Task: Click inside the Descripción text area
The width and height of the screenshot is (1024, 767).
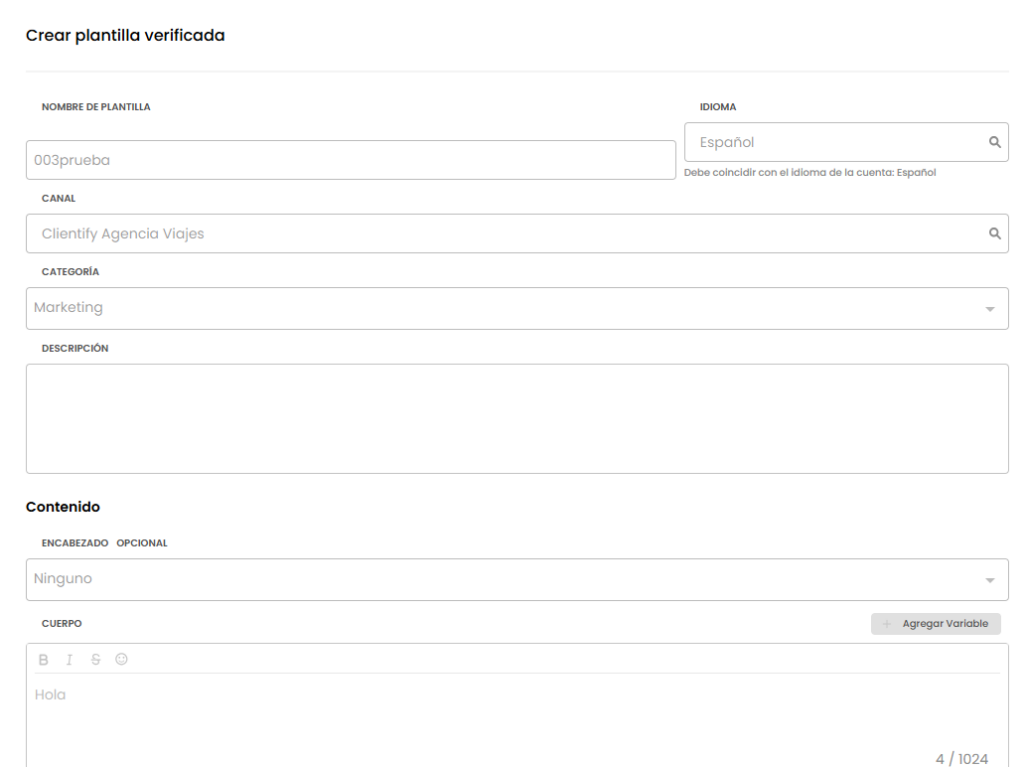Action: tap(517, 415)
